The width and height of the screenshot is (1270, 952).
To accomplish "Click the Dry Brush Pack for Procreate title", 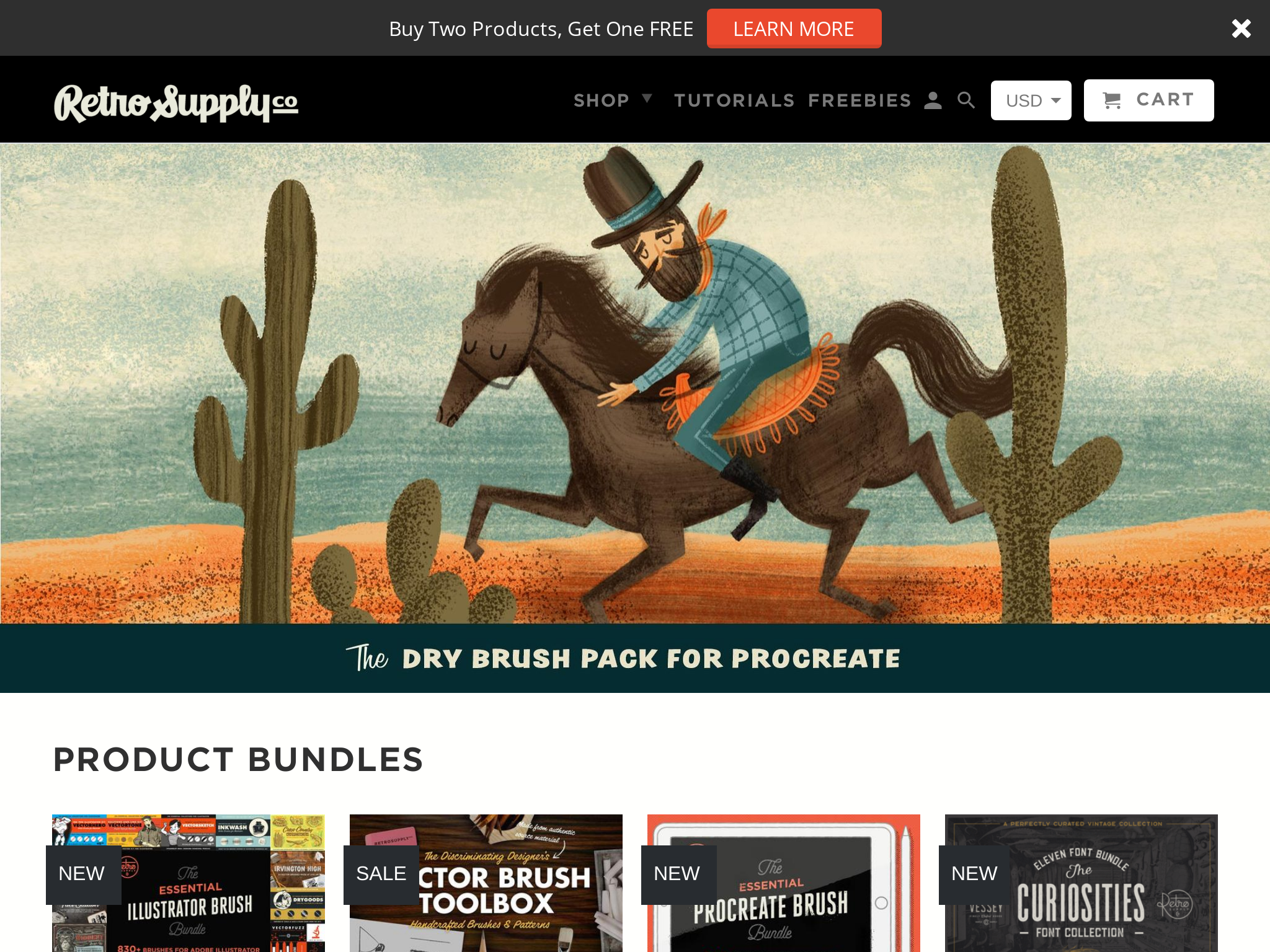I will click(x=623, y=658).
